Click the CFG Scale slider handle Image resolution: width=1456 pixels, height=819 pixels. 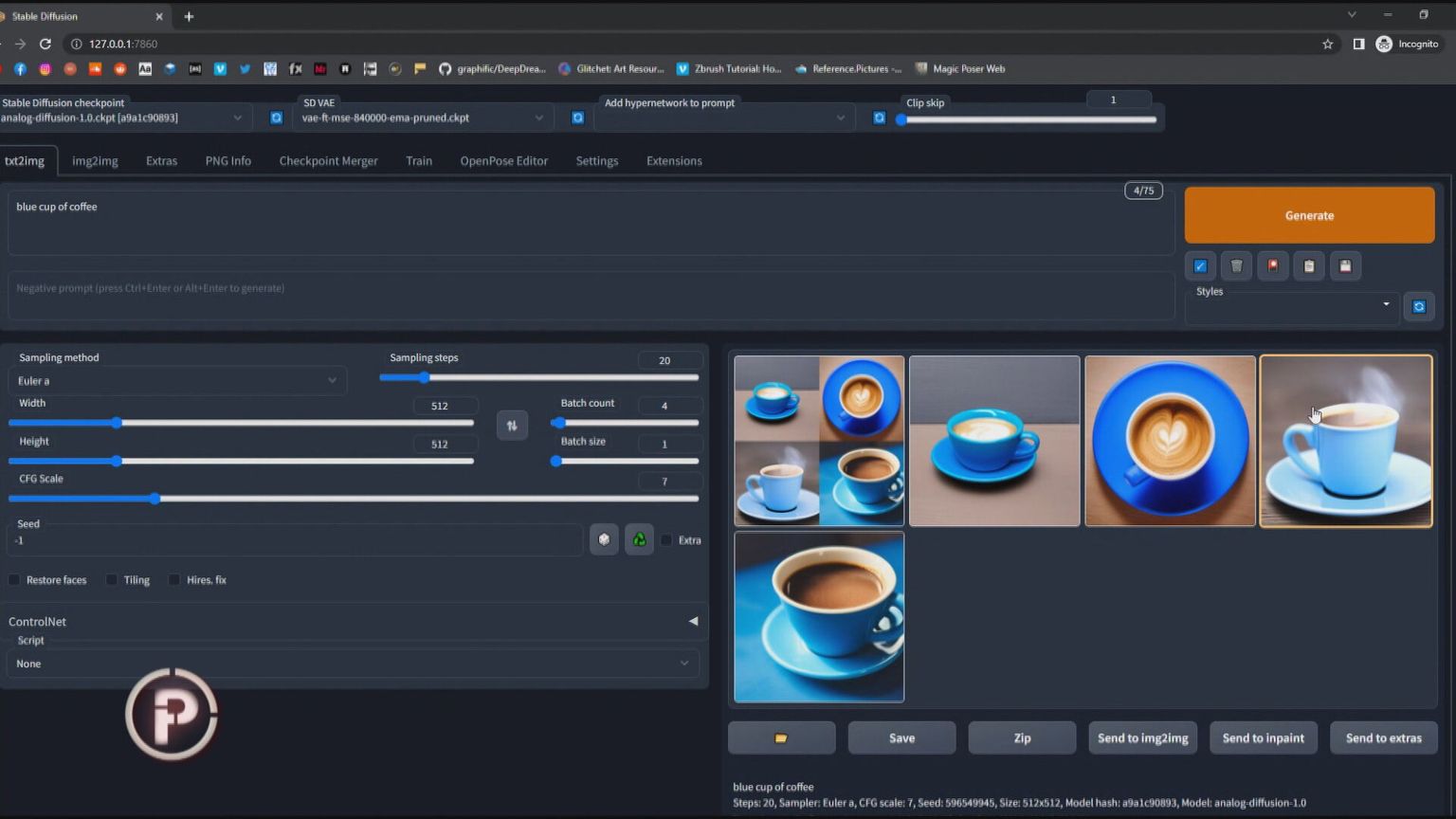[x=155, y=499]
